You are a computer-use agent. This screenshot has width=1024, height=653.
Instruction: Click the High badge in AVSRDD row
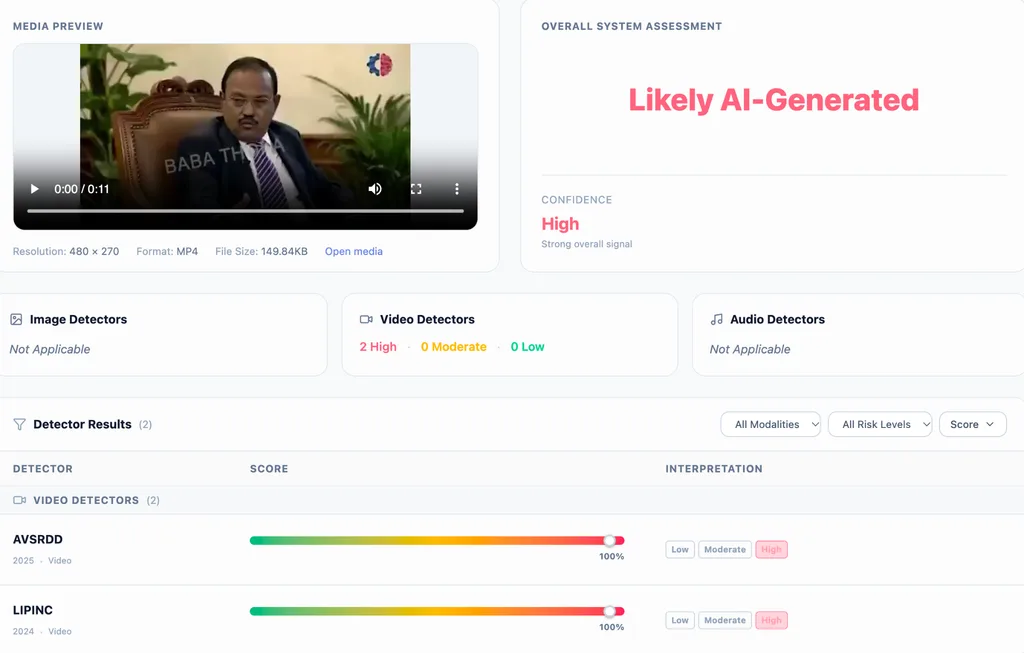(771, 549)
